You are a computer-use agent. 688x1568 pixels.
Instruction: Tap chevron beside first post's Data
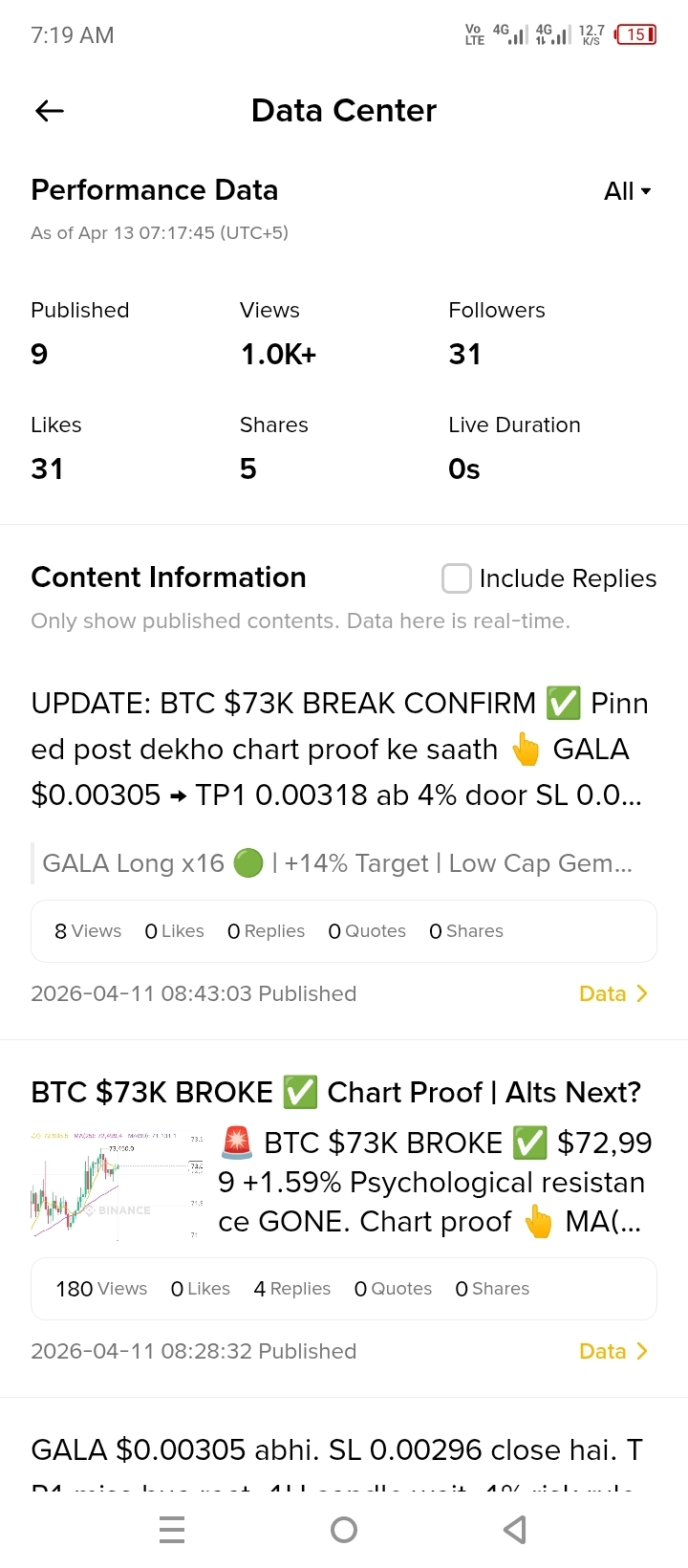point(642,993)
